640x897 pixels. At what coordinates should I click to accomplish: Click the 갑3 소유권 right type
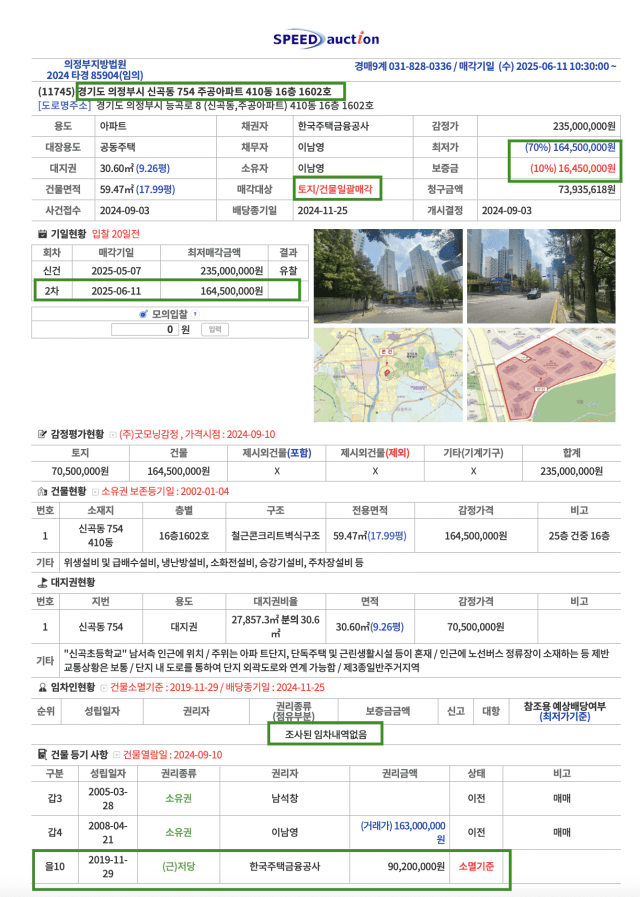tap(178, 799)
